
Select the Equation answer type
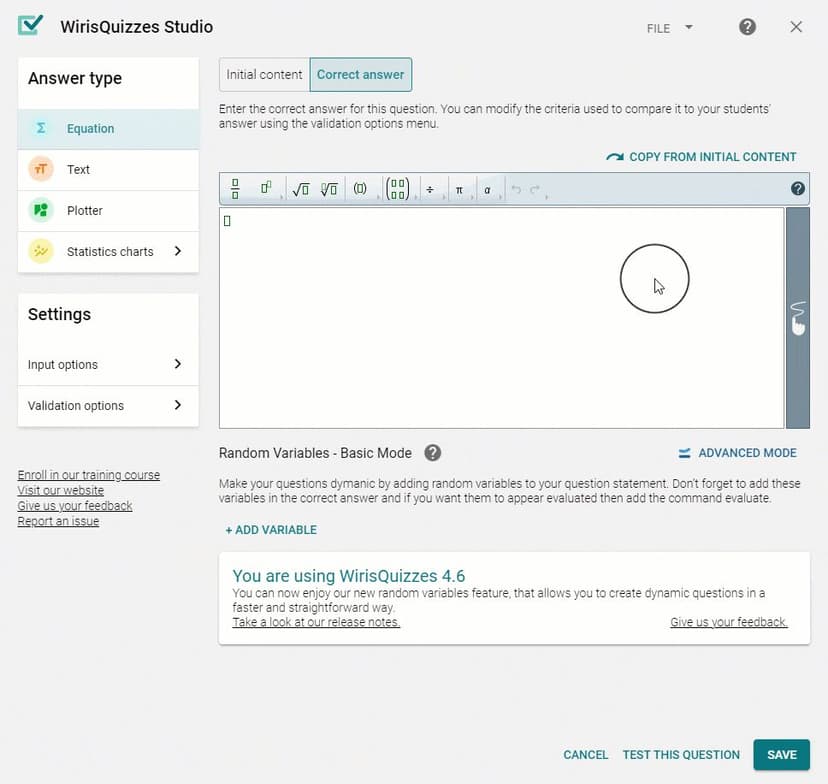108,129
